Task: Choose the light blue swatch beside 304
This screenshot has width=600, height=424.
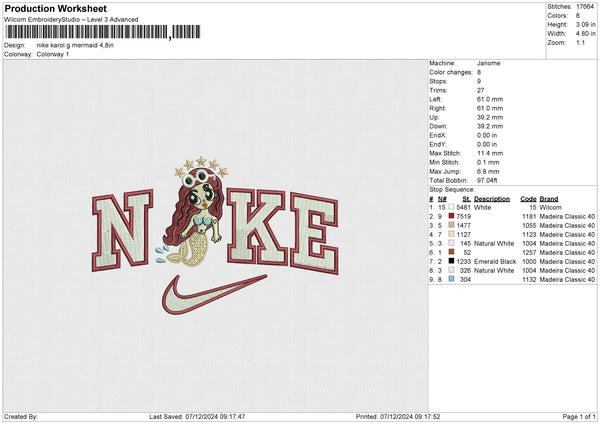Action: (x=451, y=279)
